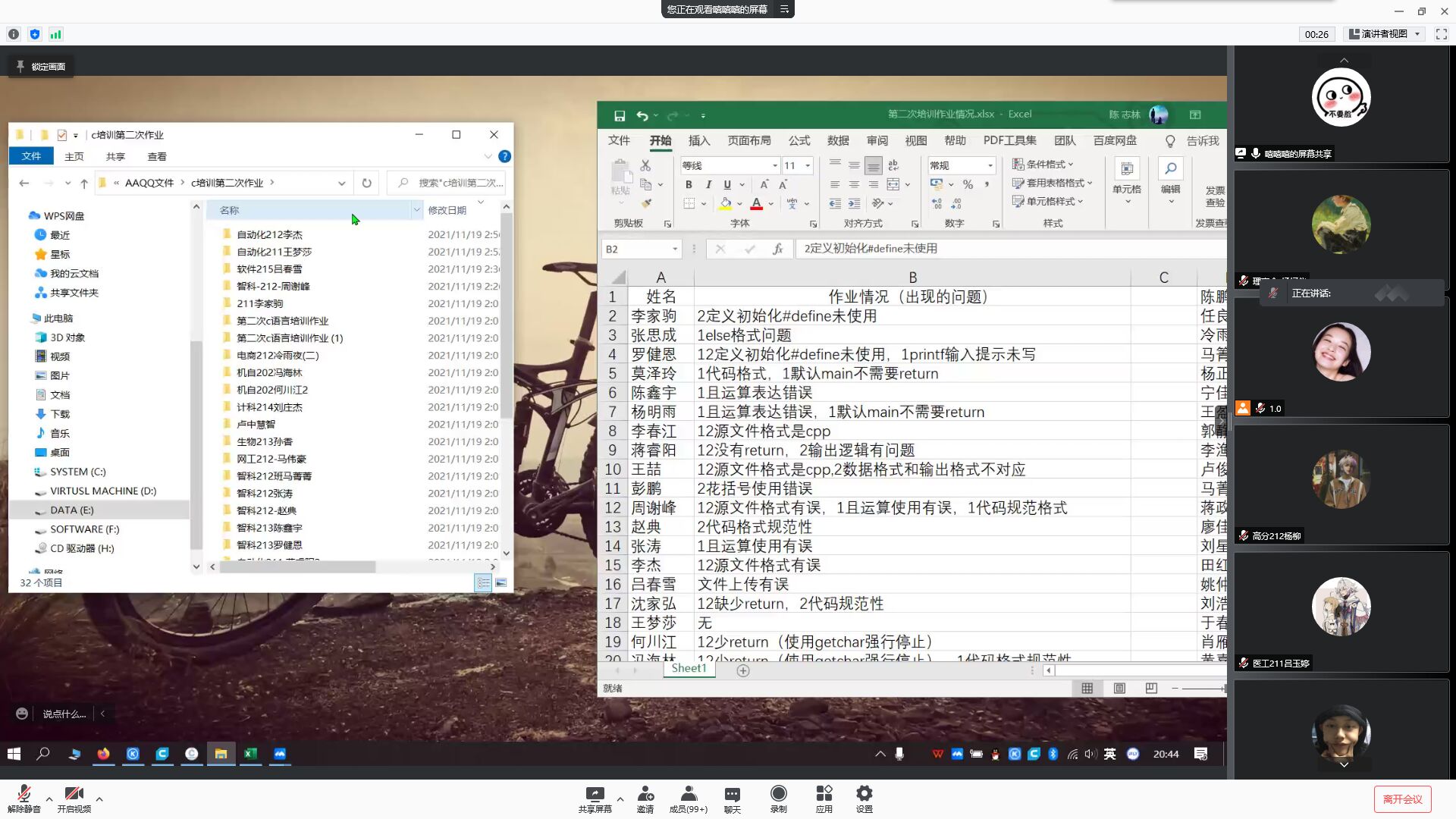Select the fill color bucket icon
Image resolution: width=1456 pixels, height=819 pixels.
pos(726,203)
